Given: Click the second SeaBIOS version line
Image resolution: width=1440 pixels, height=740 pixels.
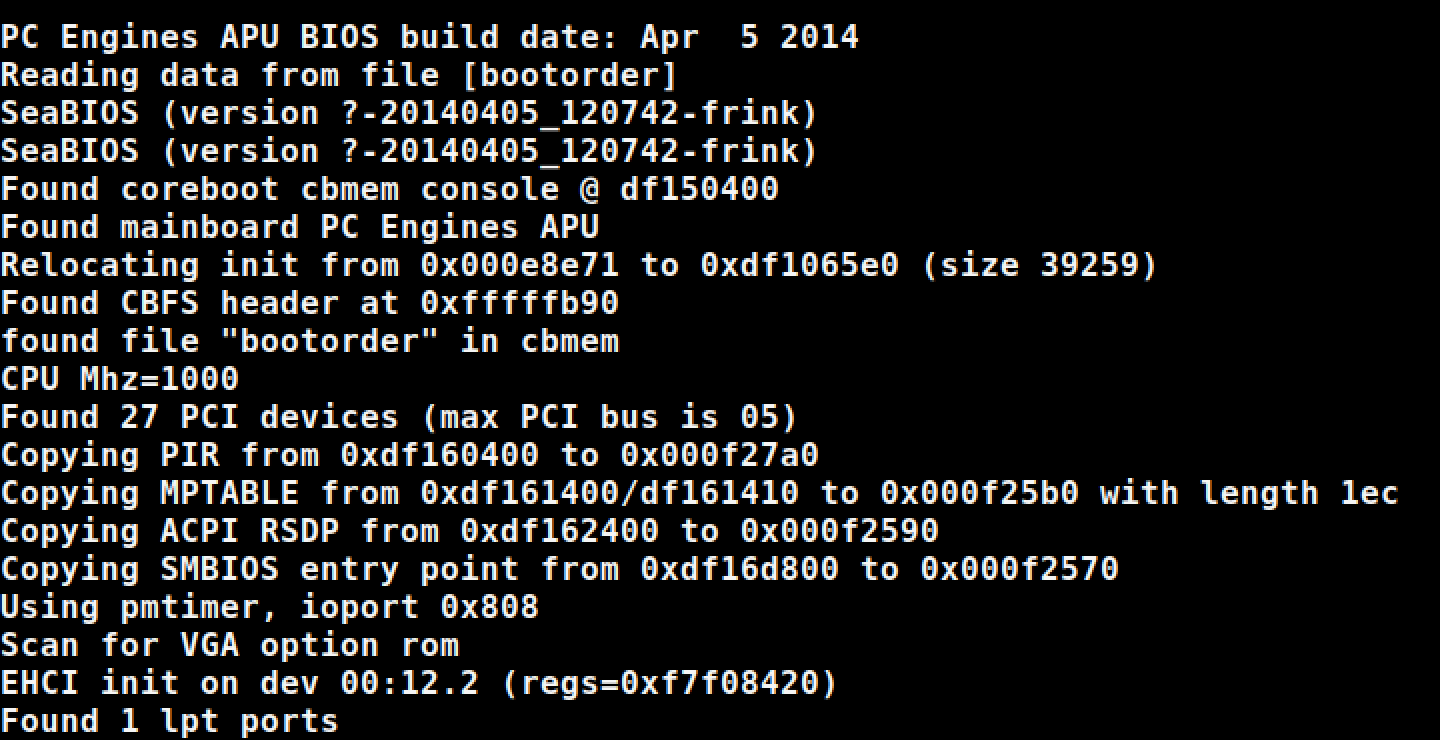Looking at the screenshot, I should click(x=409, y=152).
